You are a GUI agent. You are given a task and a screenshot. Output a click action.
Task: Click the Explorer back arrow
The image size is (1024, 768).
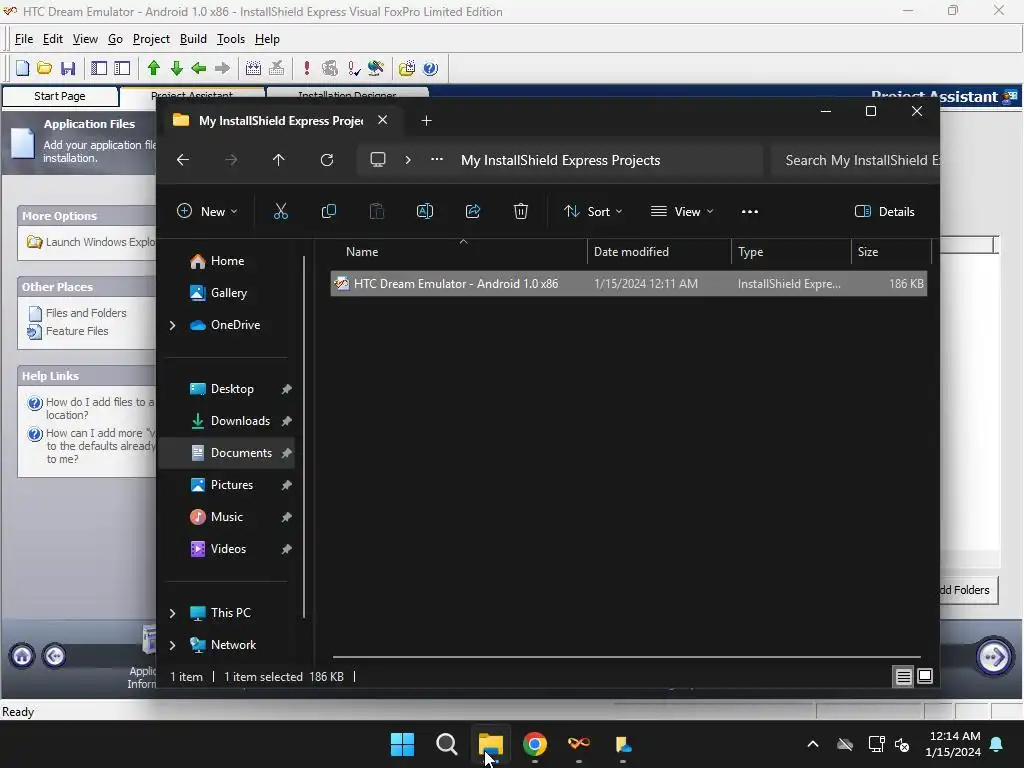pyautogui.click(x=183, y=160)
